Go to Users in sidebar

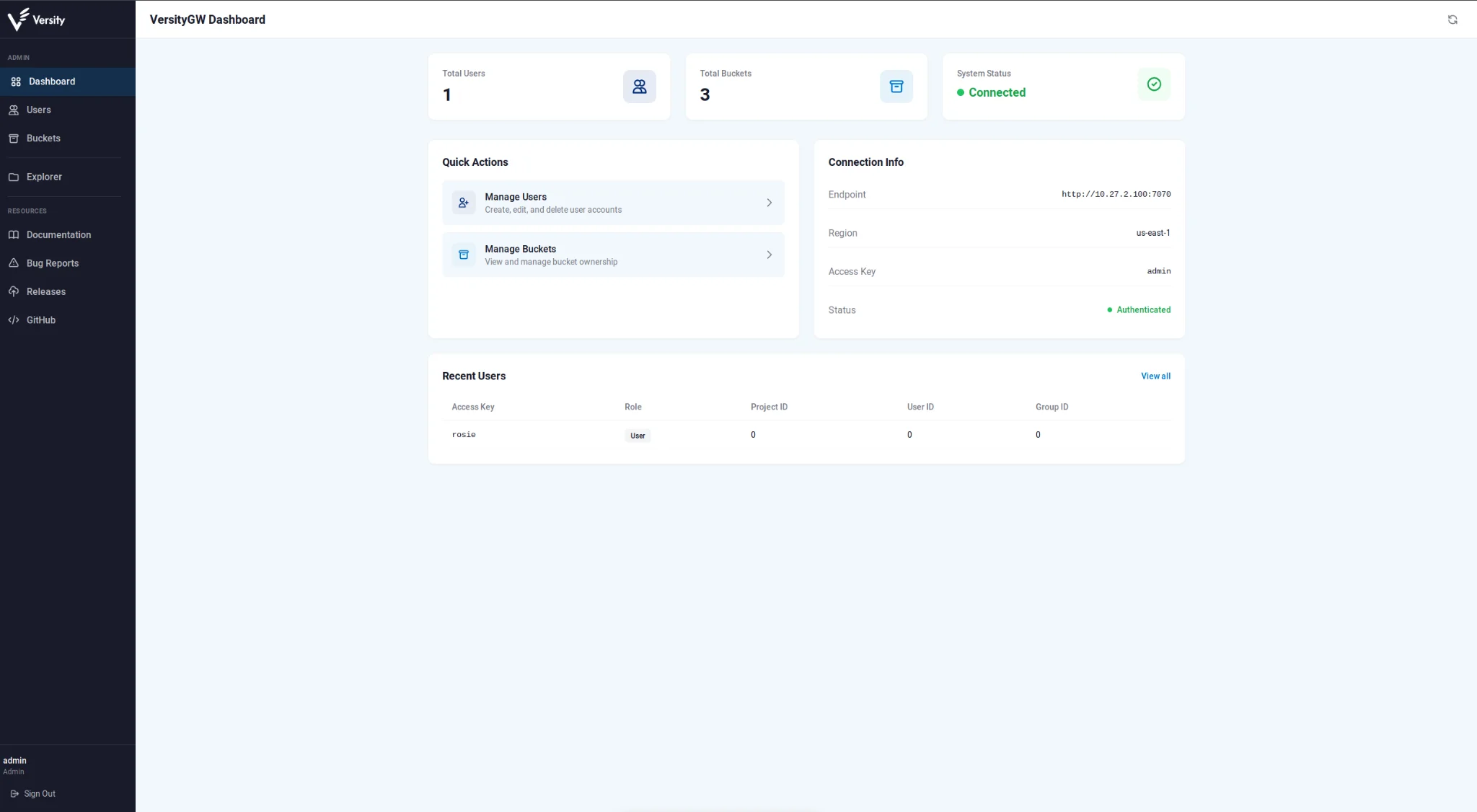(39, 110)
